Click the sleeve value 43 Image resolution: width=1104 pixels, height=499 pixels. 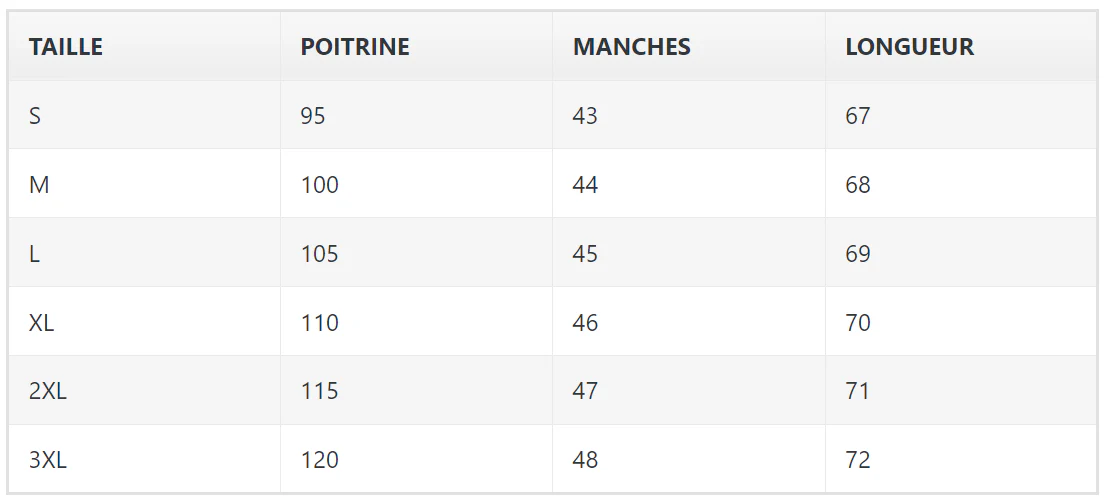[585, 115]
